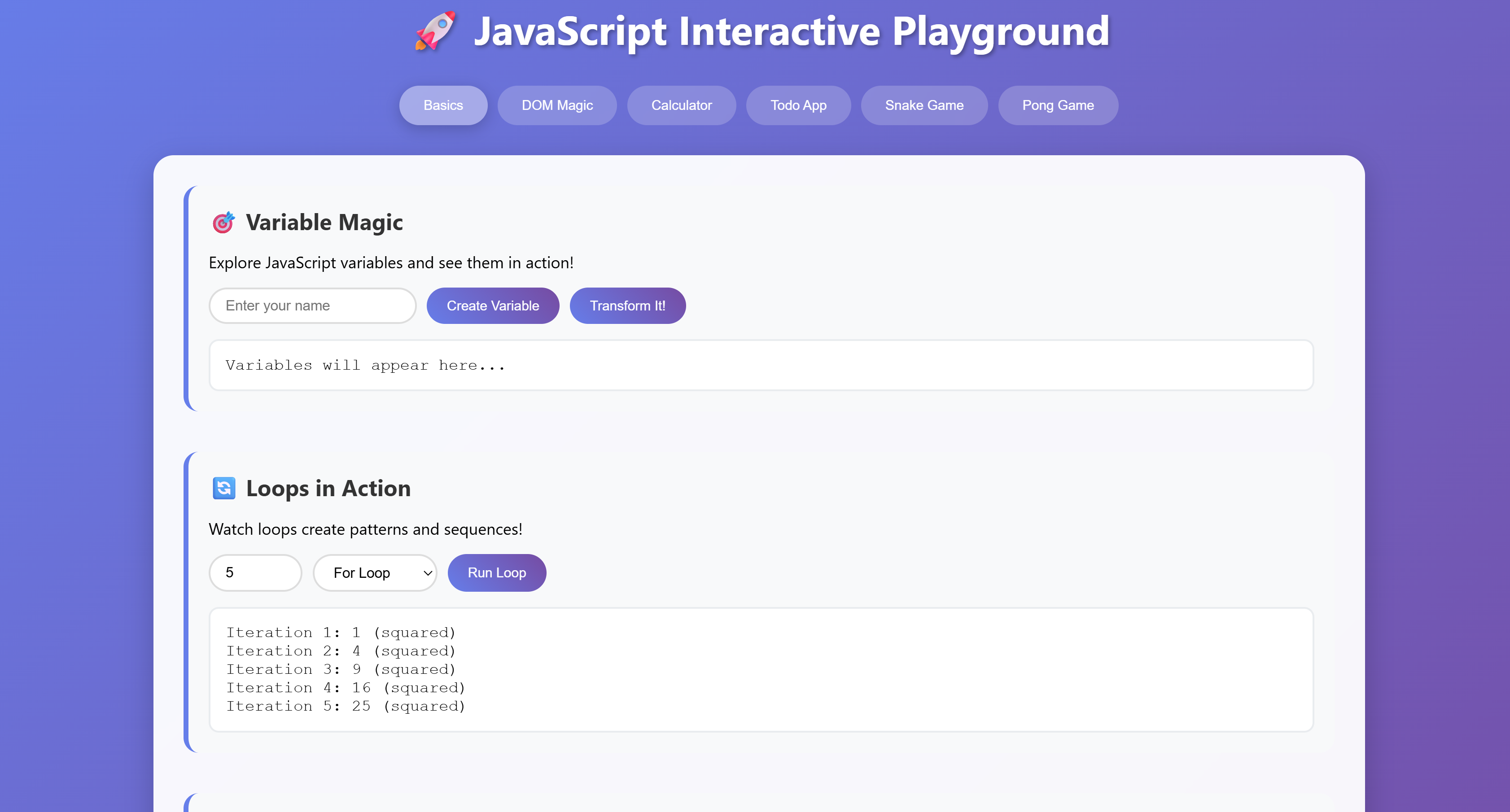Switch to the Basics tab

pos(443,105)
